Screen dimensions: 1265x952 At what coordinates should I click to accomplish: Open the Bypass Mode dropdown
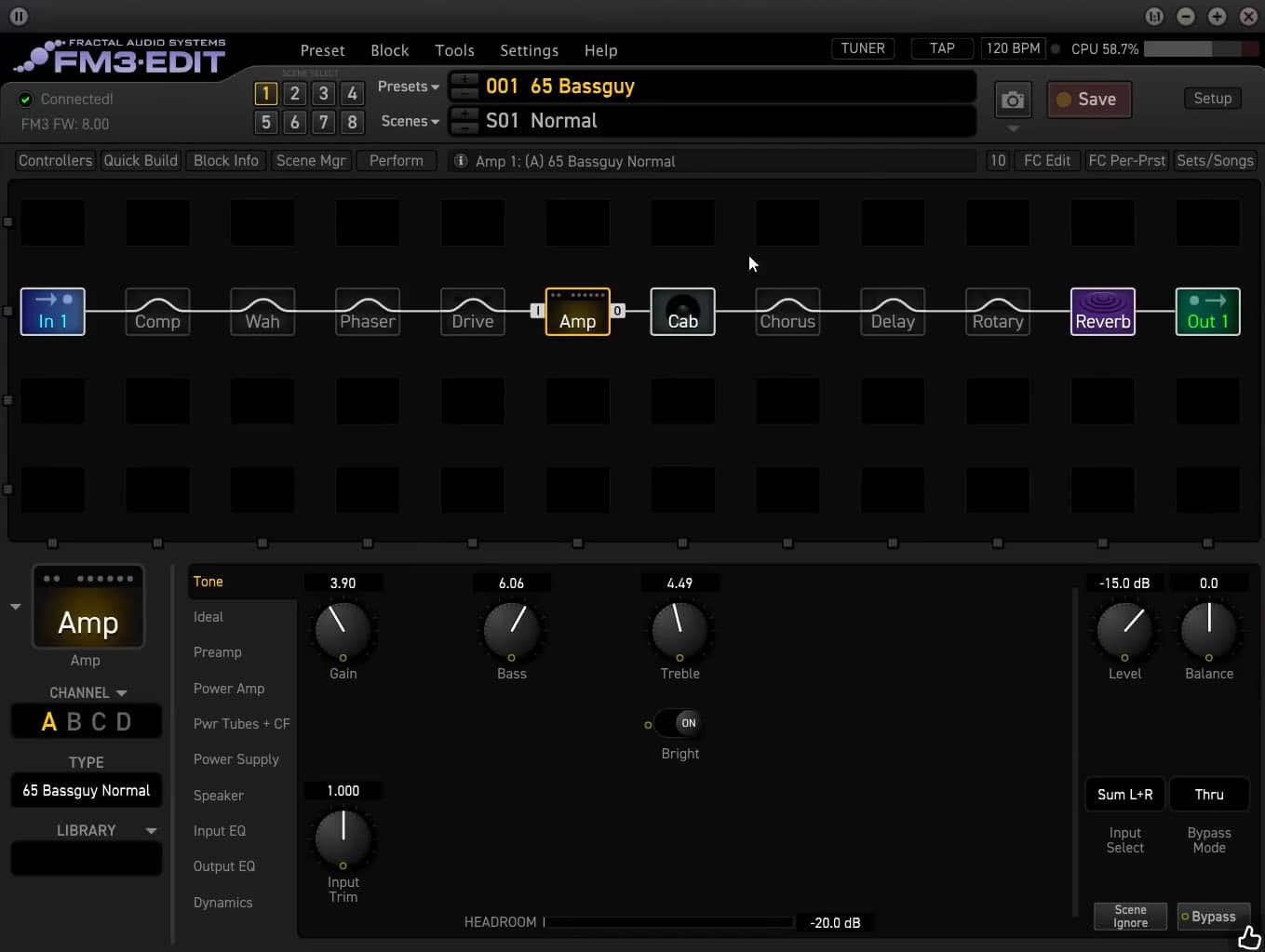click(1209, 795)
